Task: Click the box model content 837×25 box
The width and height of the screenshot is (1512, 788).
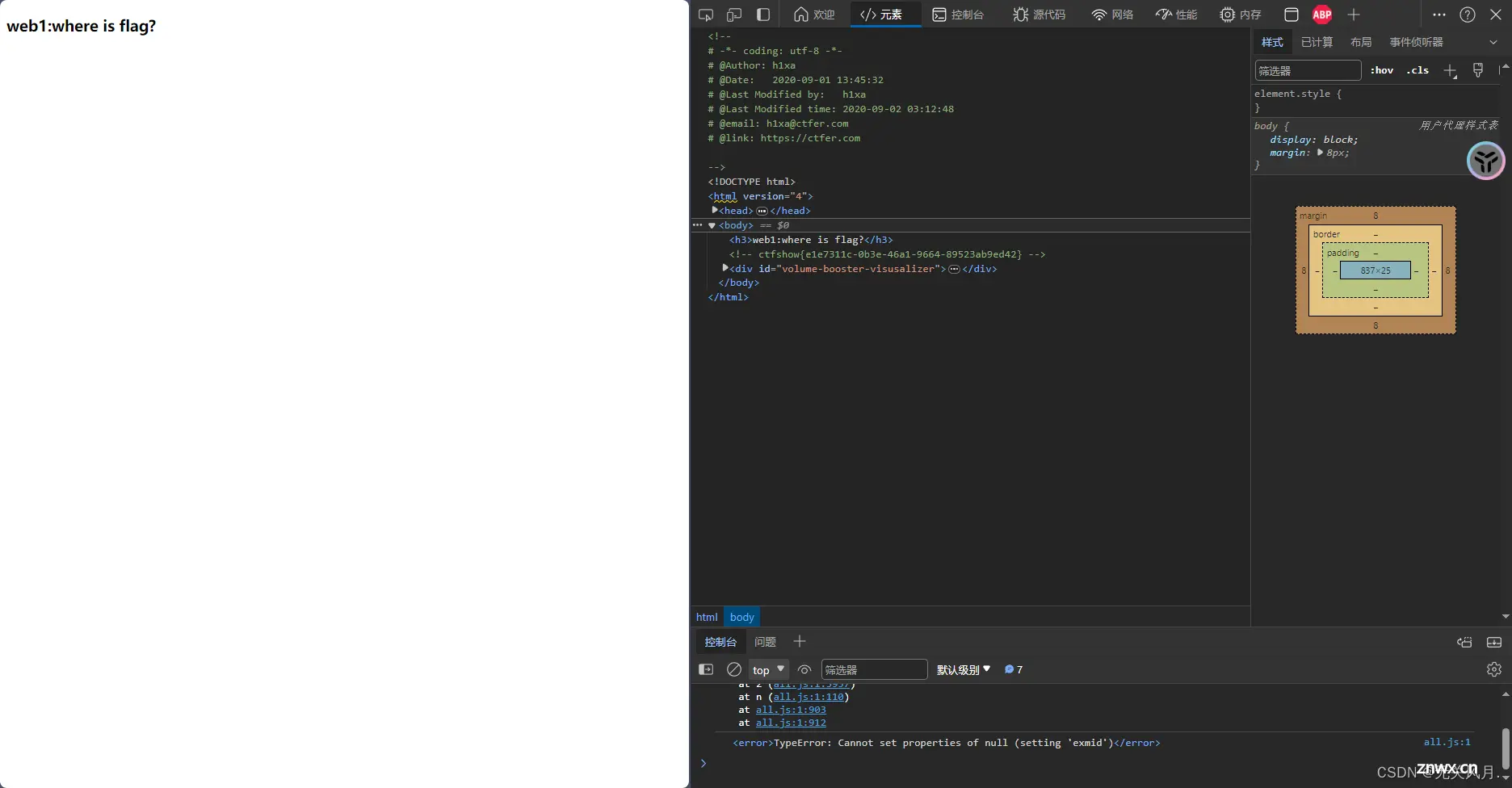Action: (x=1375, y=270)
